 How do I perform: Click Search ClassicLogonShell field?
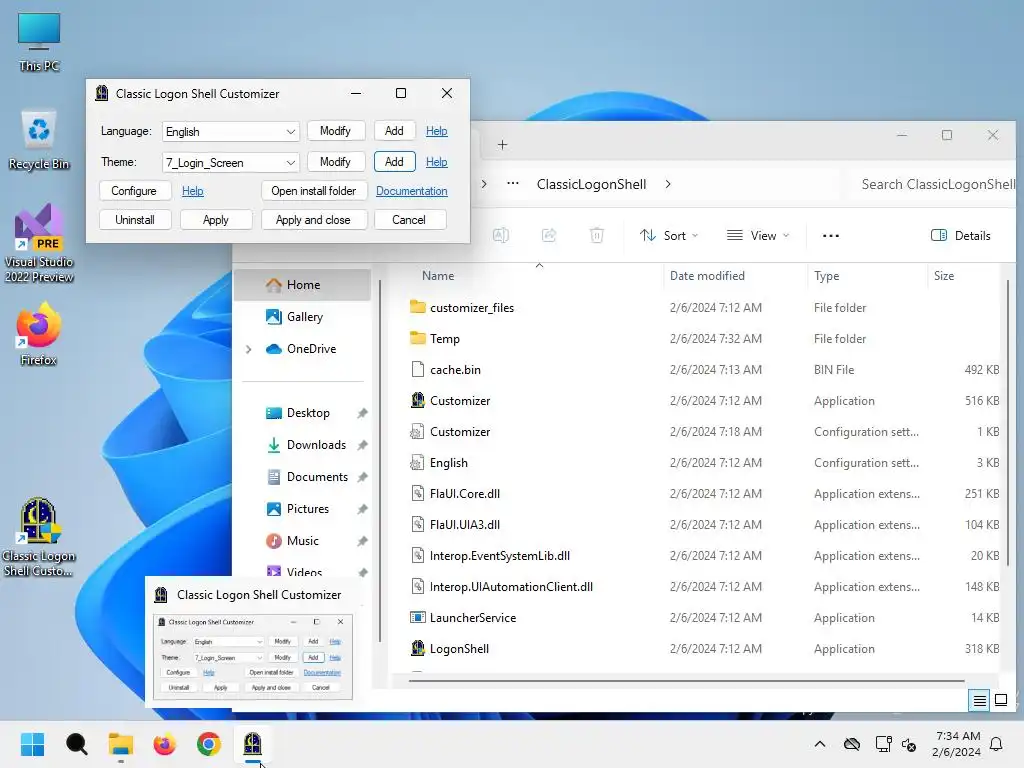point(934,184)
